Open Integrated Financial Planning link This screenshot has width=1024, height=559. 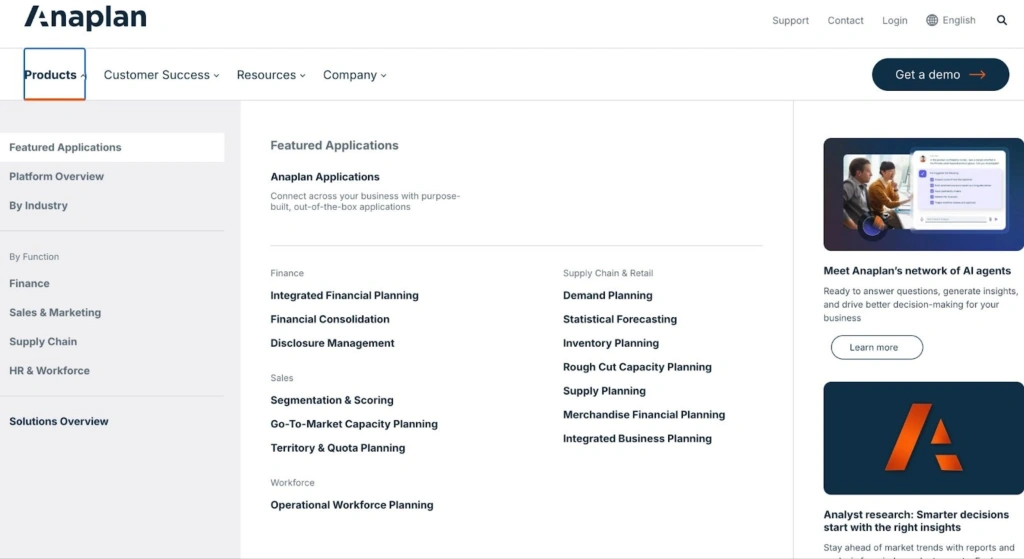tap(344, 295)
